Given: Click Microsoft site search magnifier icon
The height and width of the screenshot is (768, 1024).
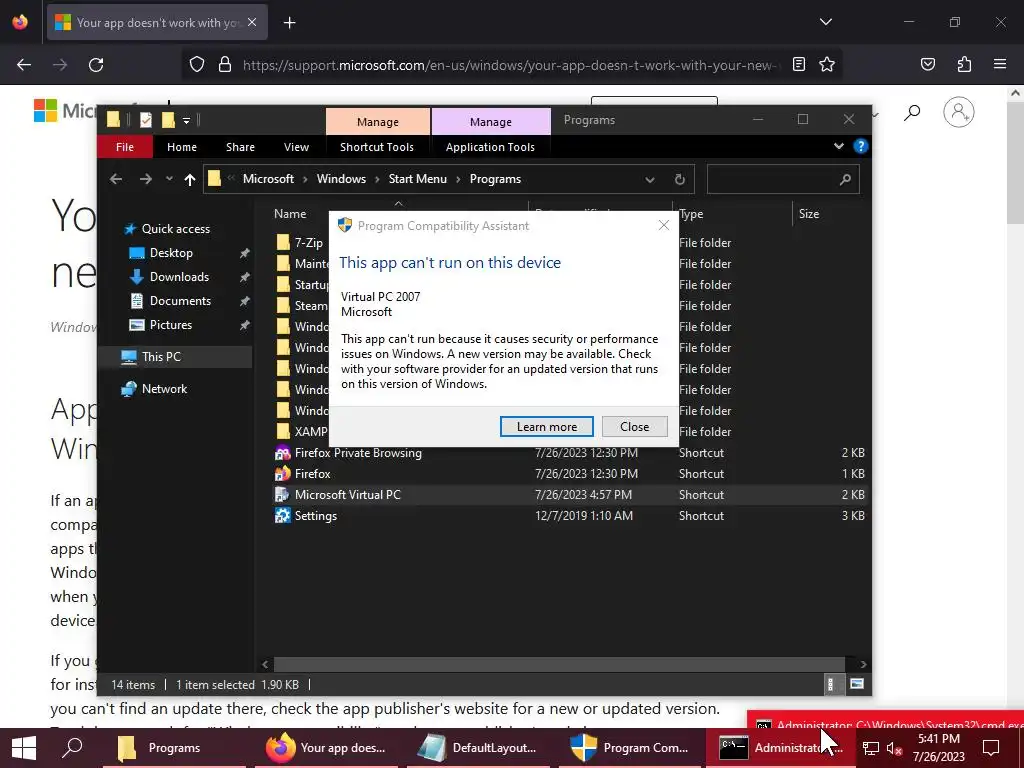Looking at the screenshot, I should (912, 112).
